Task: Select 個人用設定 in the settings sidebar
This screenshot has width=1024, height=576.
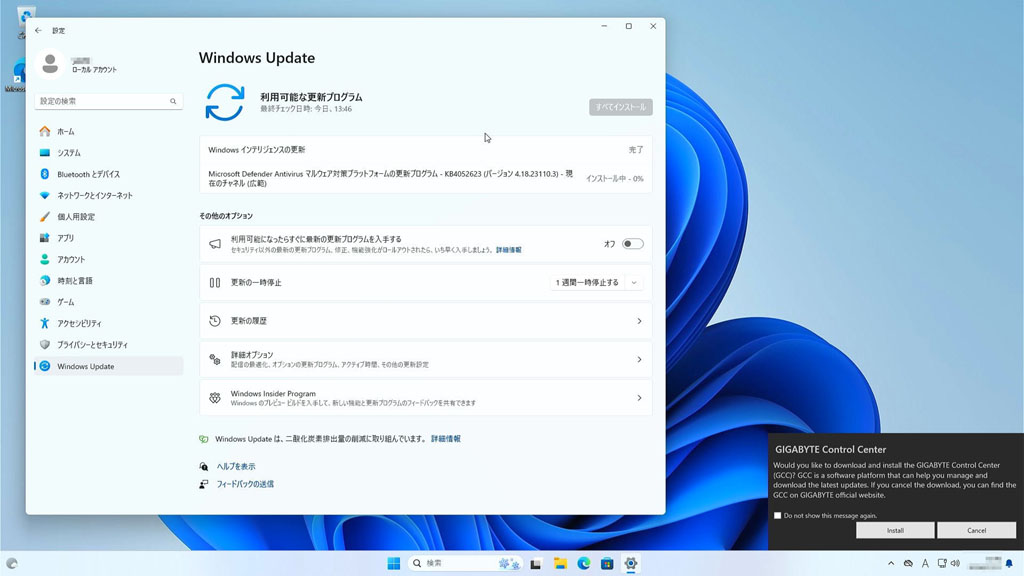Action: [x=76, y=217]
